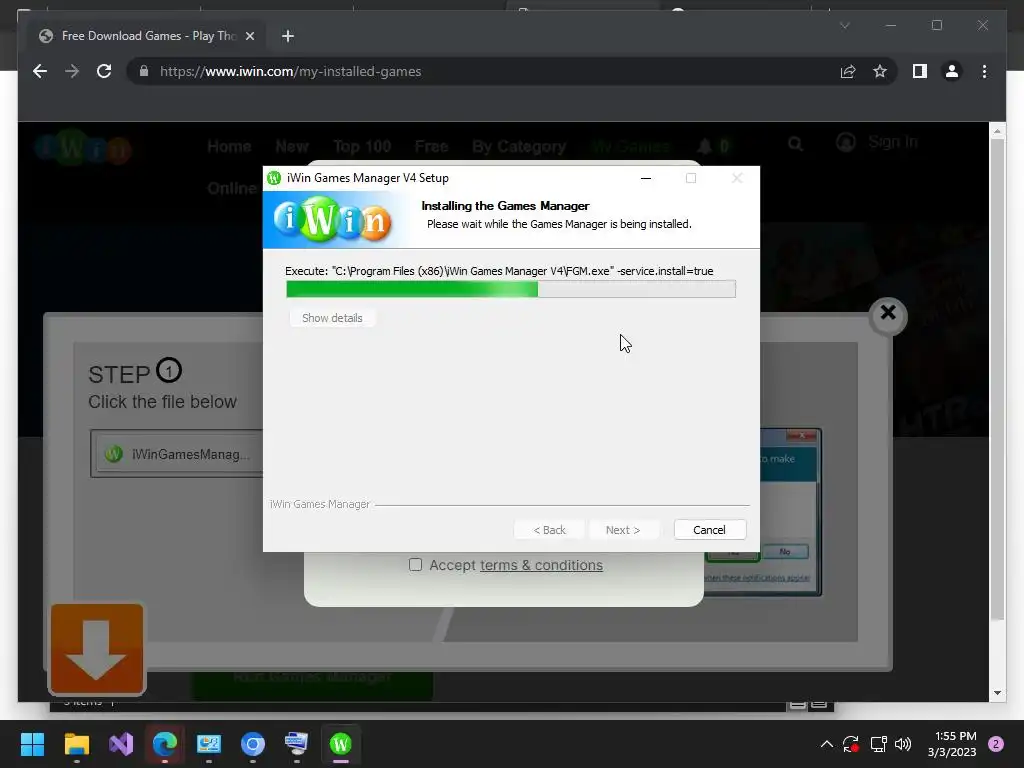Open Visual Studio from taskbar

[x=121, y=744]
